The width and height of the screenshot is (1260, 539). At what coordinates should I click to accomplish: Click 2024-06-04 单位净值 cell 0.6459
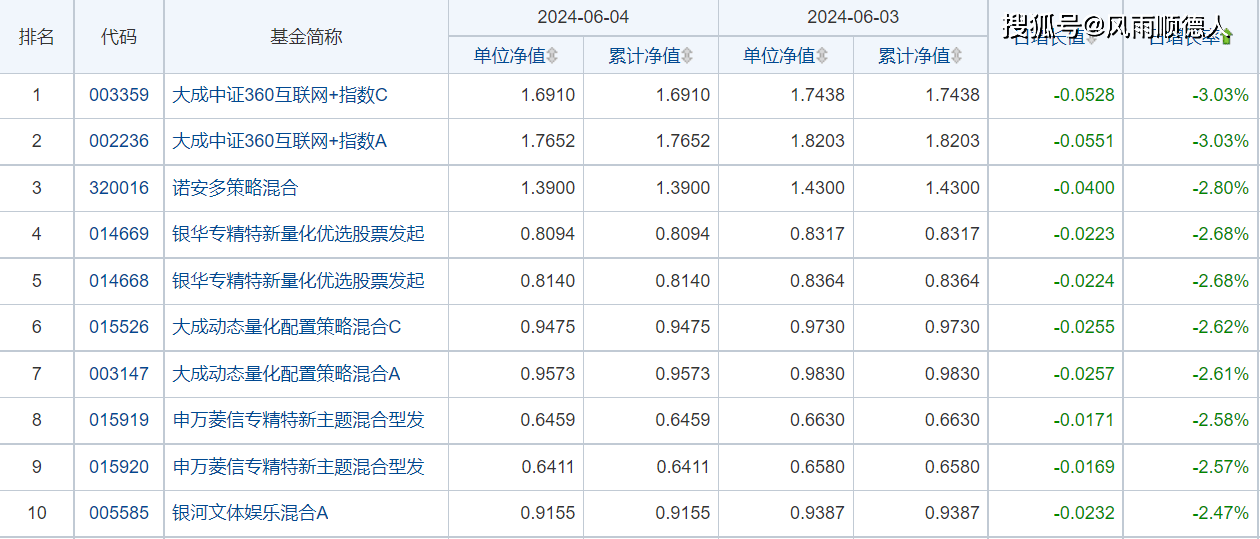pos(548,420)
